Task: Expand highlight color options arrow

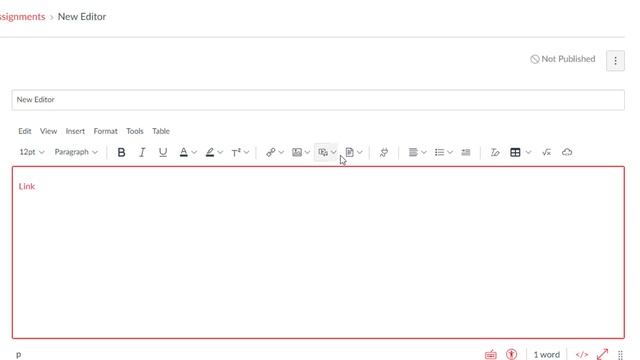Action: (x=220, y=152)
